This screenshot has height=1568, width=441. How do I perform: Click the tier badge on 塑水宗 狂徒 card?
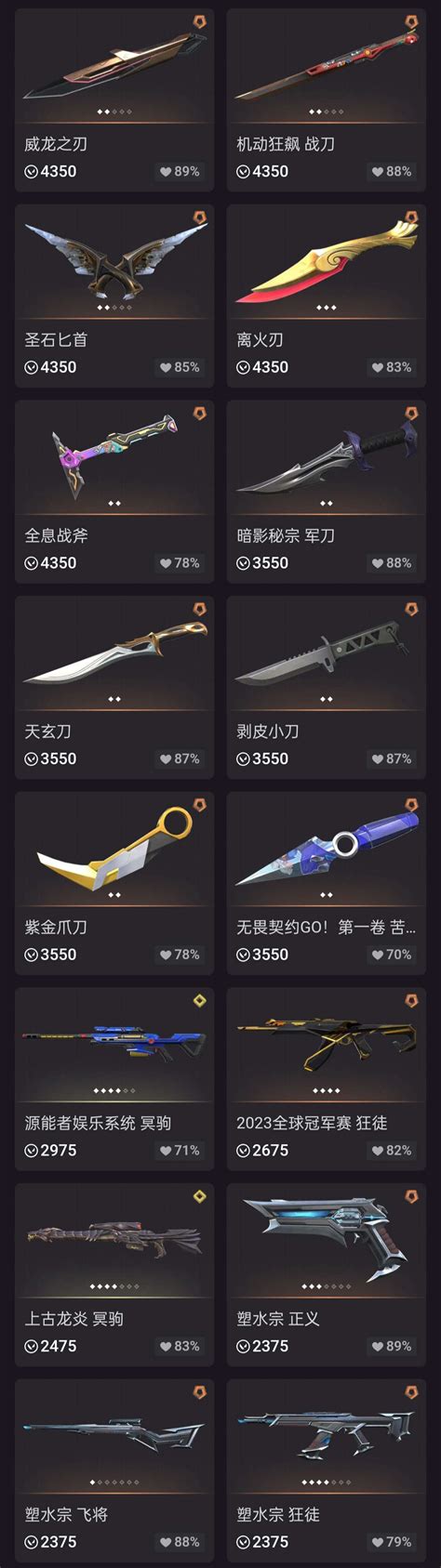pyautogui.click(x=411, y=1392)
